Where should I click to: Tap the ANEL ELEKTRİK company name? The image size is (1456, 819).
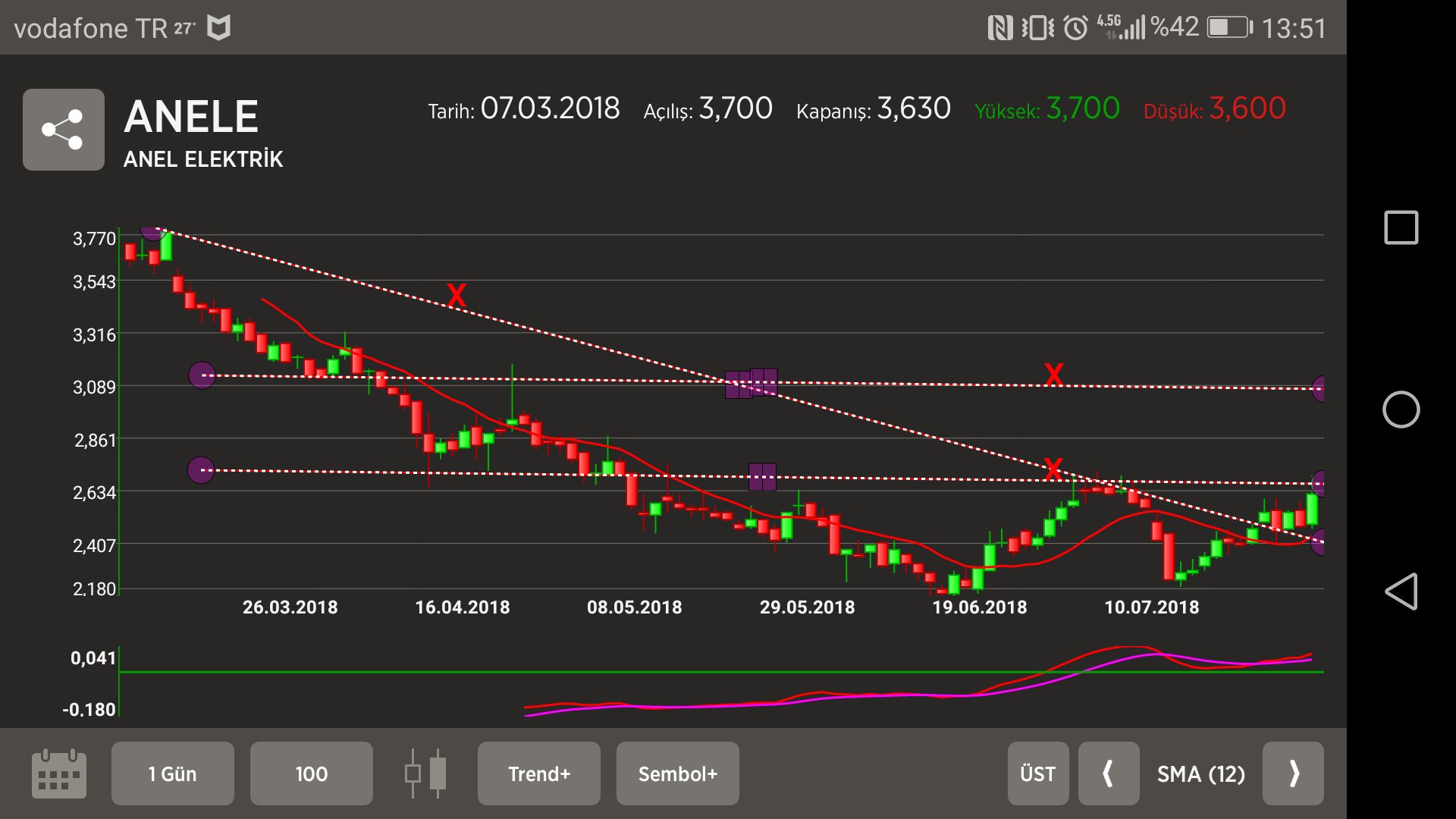coord(203,159)
